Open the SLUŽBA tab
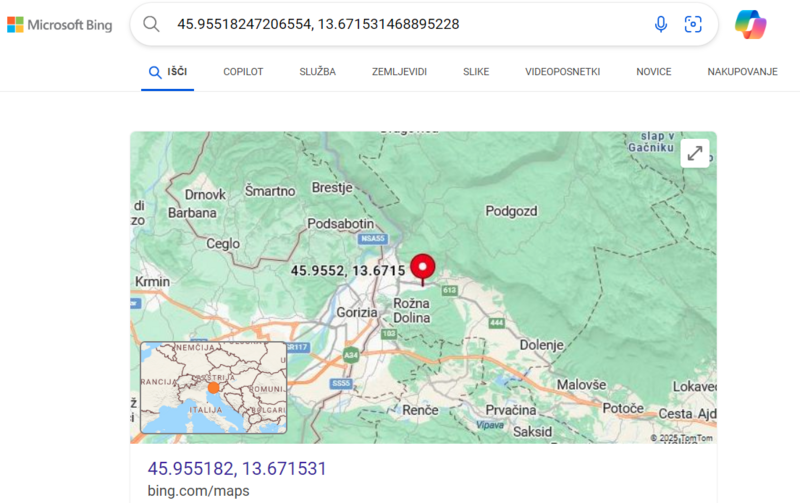Image resolution: width=800 pixels, height=503 pixels. (x=317, y=72)
